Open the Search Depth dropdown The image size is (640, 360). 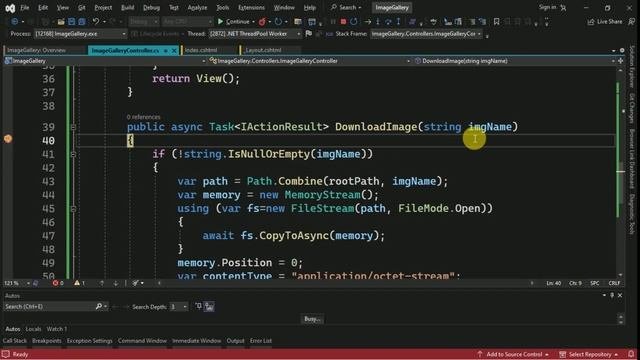click(x=179, y=307)
